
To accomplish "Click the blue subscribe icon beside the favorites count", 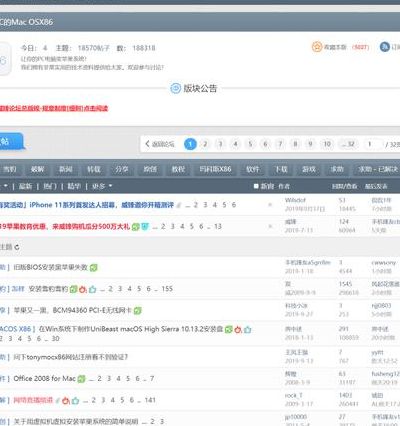I will [x=385, y=47].
